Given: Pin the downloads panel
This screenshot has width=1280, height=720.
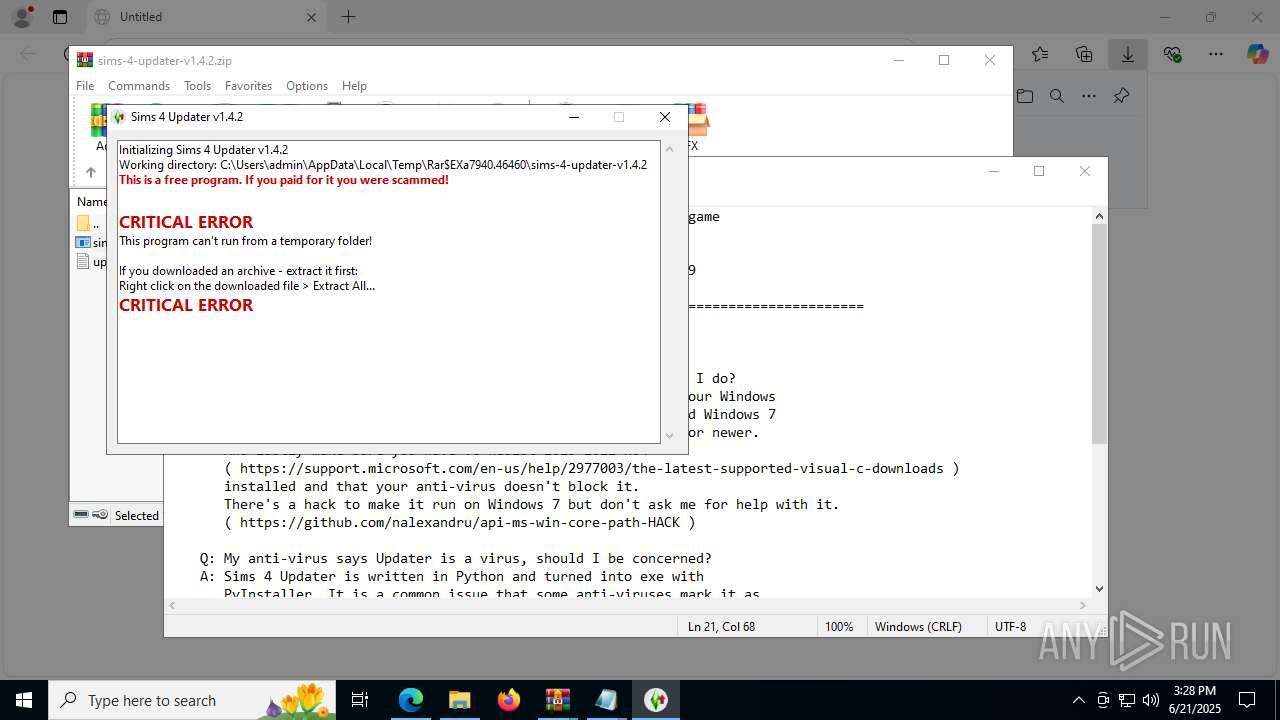Looking at the screenshot, I should 1121,96.
